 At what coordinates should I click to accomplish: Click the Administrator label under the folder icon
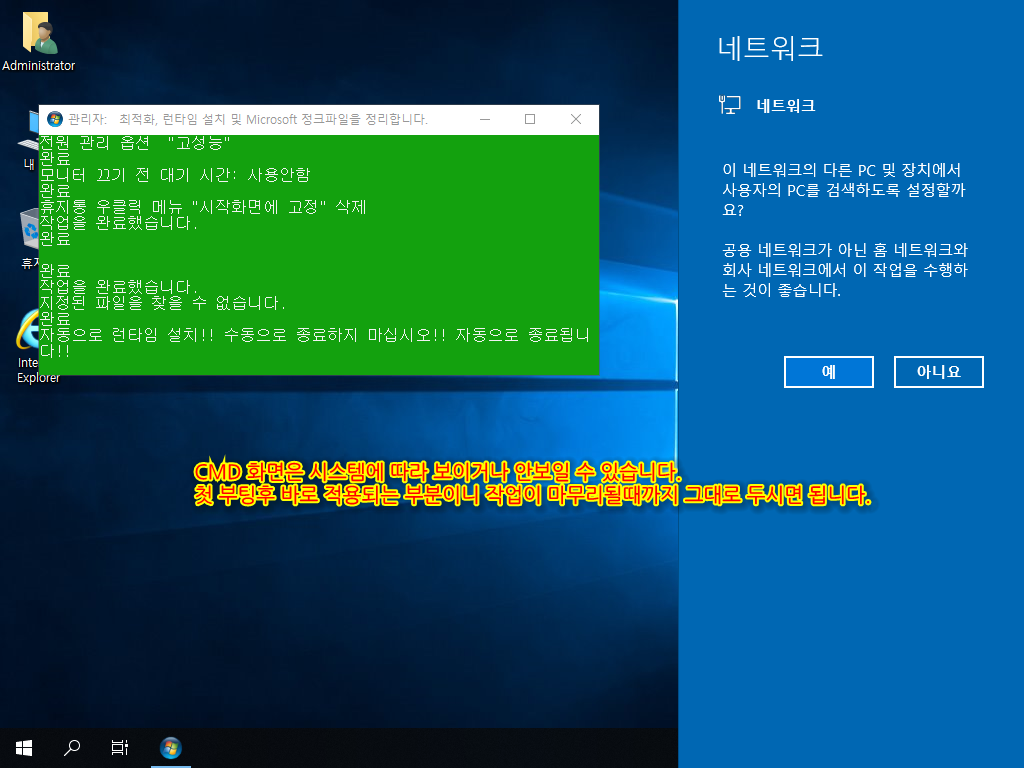coord(39,65)
